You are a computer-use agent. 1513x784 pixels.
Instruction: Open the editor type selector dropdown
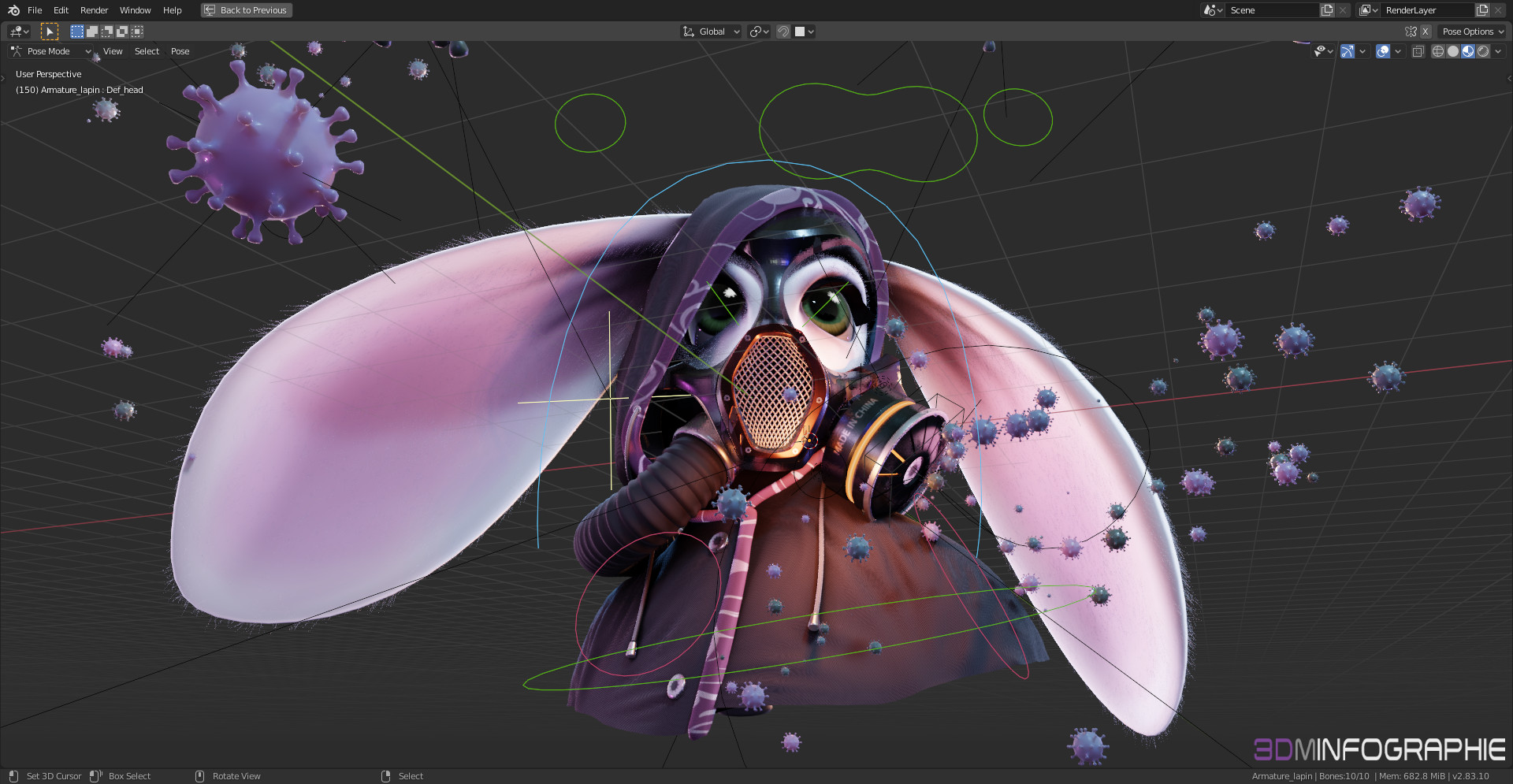point(19,32)
